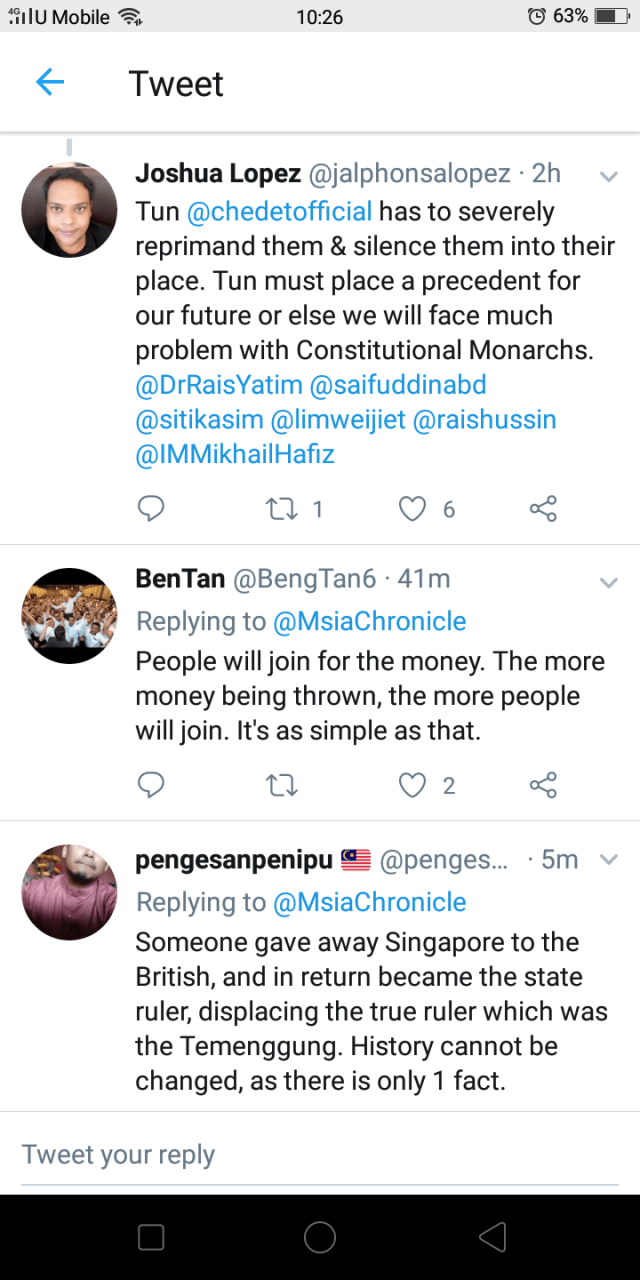Retweet Joshua Lopez's tweet
640x1280 pixels.
click(x=281, y=509)
